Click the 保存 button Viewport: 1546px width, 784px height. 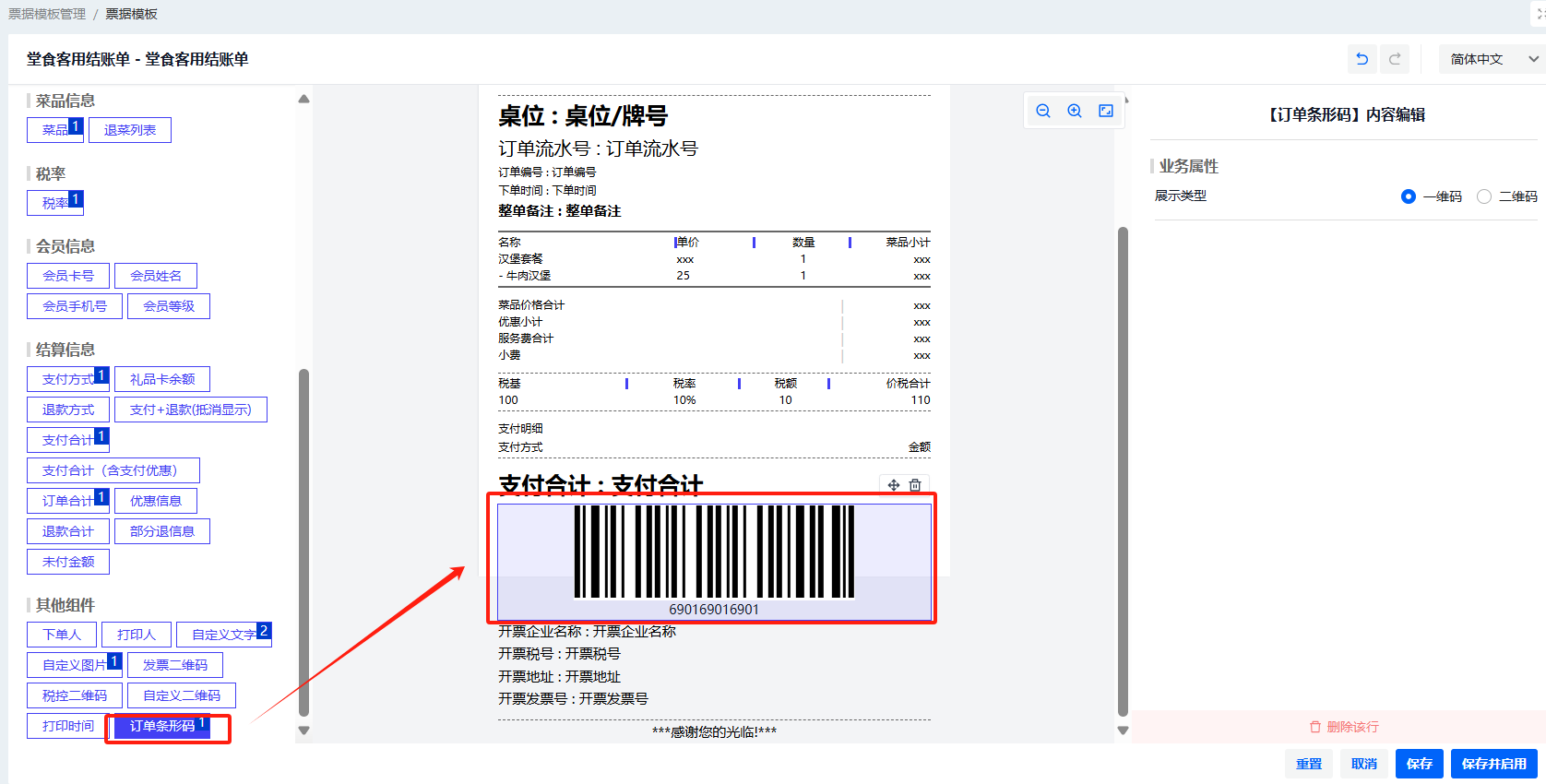pyautogui.click(x=1420, y=764)
